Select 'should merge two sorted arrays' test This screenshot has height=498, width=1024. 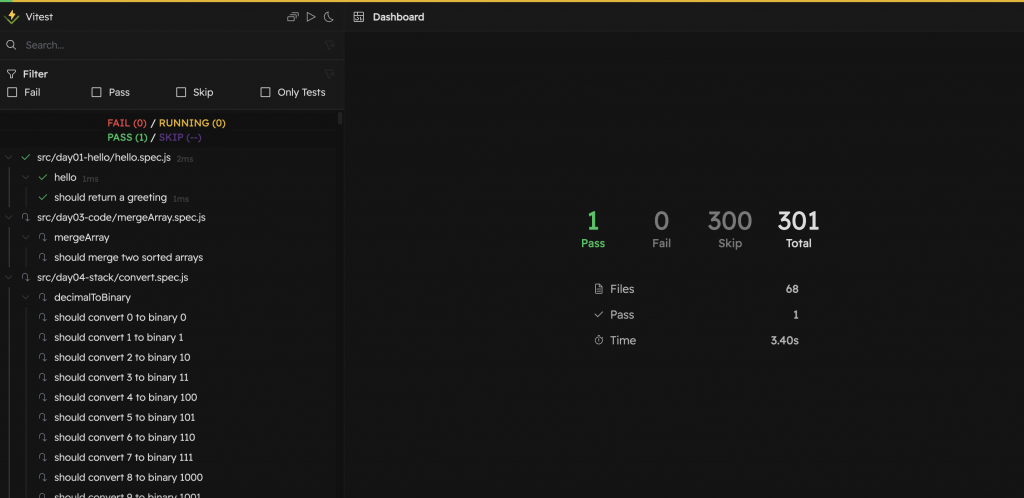(x=129, y=257)
